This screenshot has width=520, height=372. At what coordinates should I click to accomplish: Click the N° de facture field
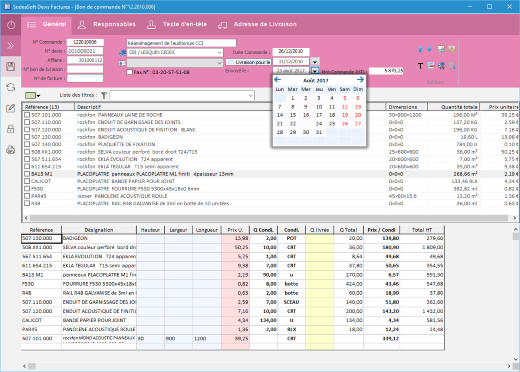click(x=85, y=78)
